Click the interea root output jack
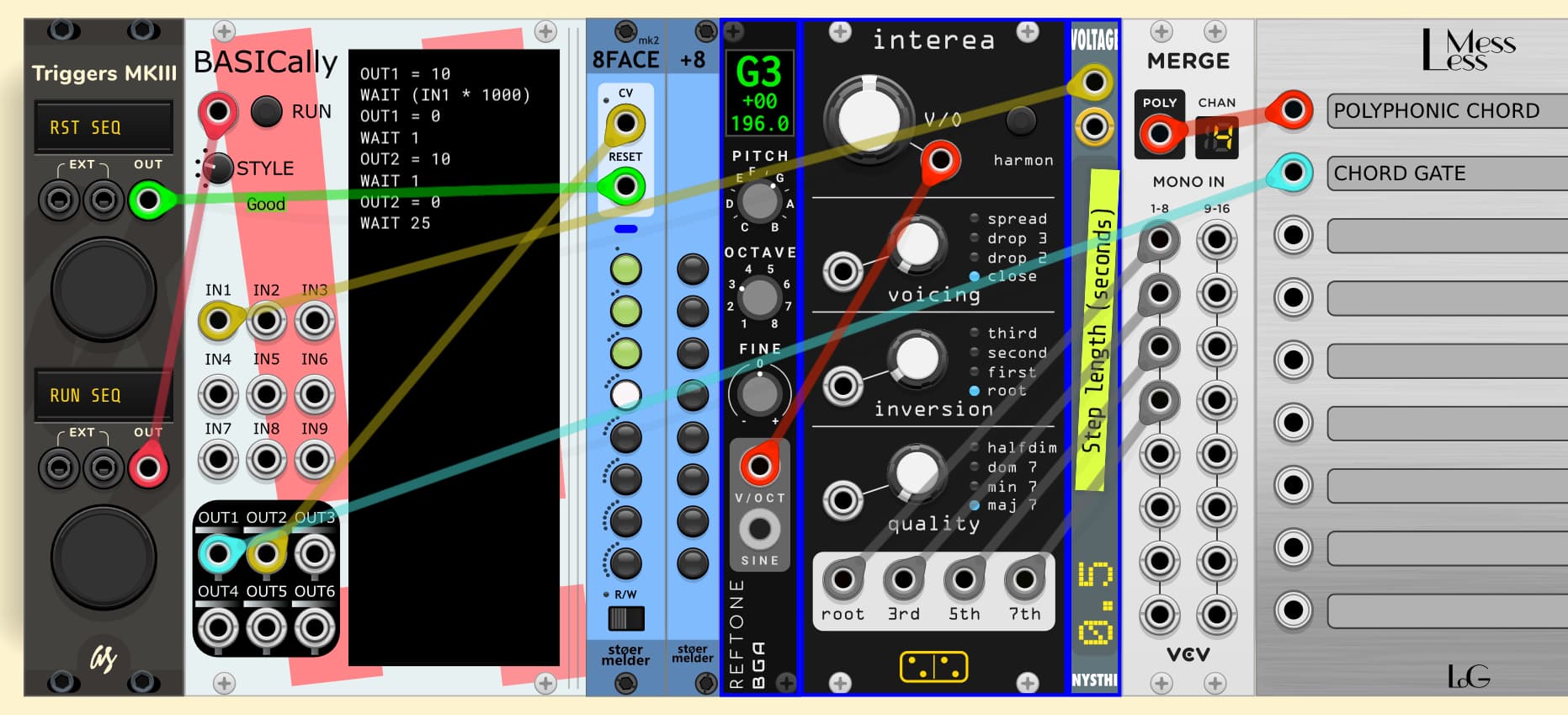 click(x=842, y=579)
